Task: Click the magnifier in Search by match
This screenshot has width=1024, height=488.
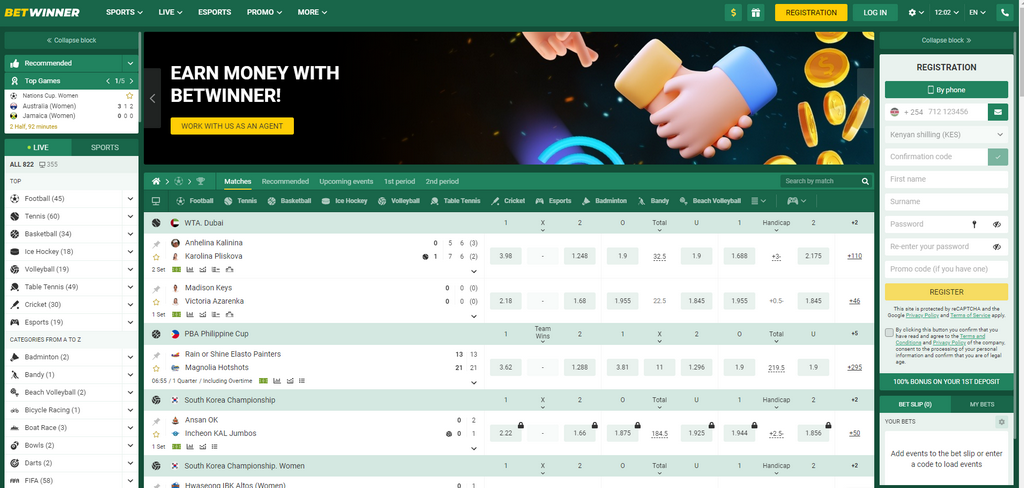Action: (865, 181)
